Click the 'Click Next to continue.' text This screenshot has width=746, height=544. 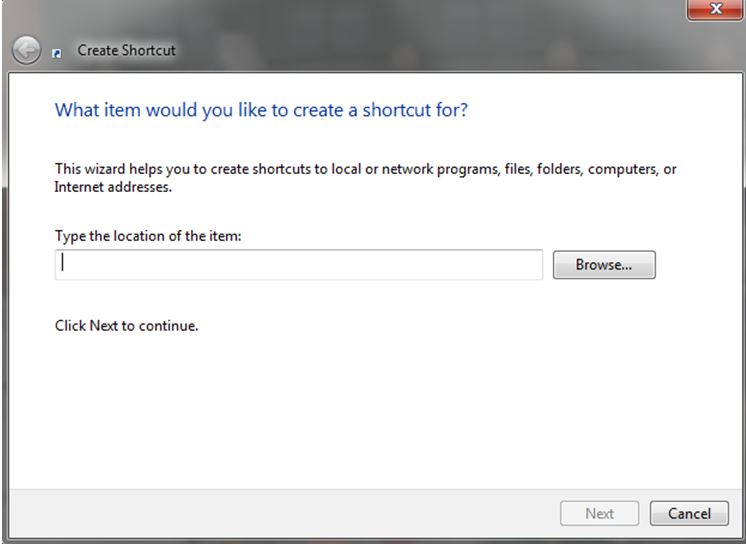[126, 325]
